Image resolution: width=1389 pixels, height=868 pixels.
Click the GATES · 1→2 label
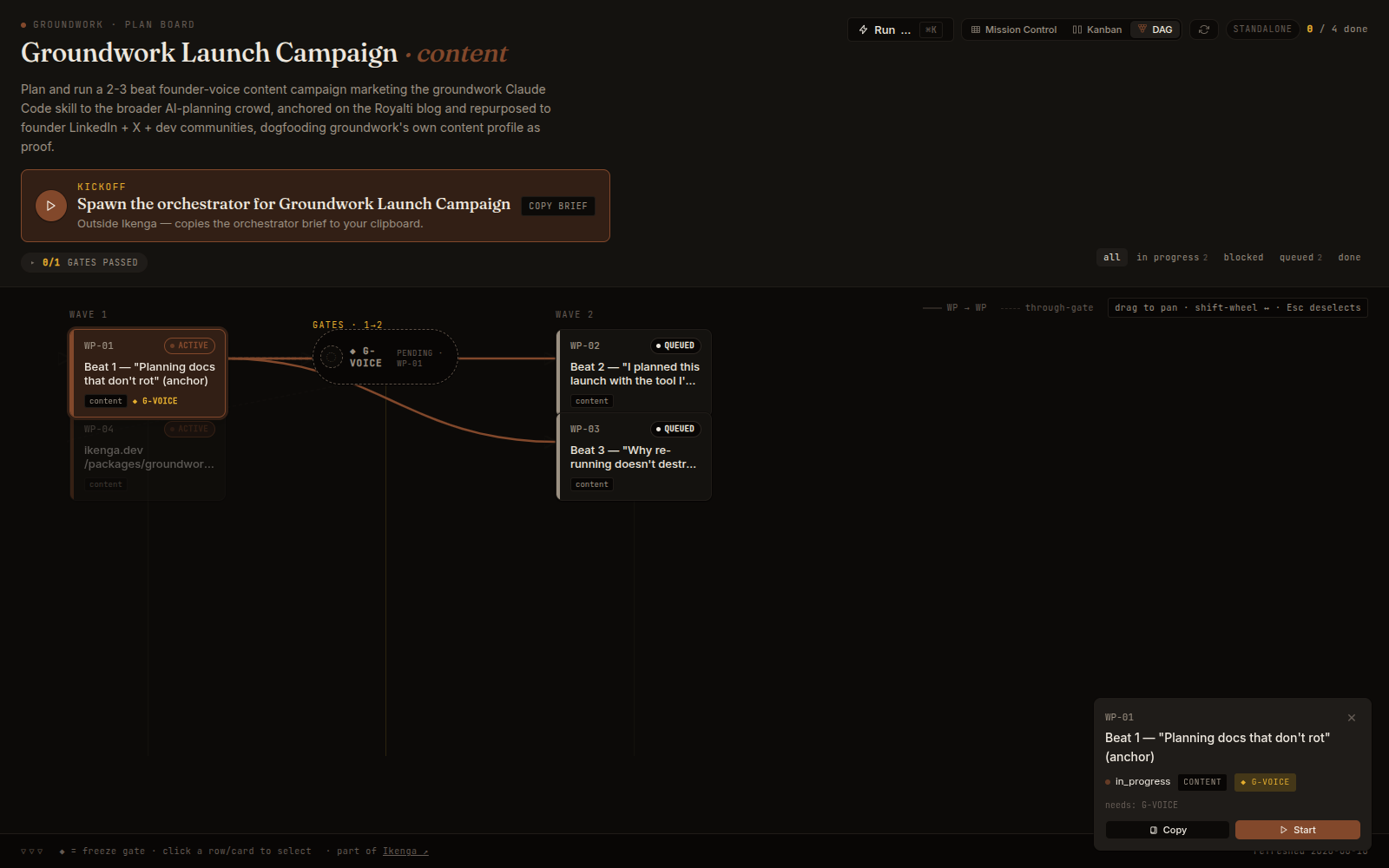pos(347,325)
